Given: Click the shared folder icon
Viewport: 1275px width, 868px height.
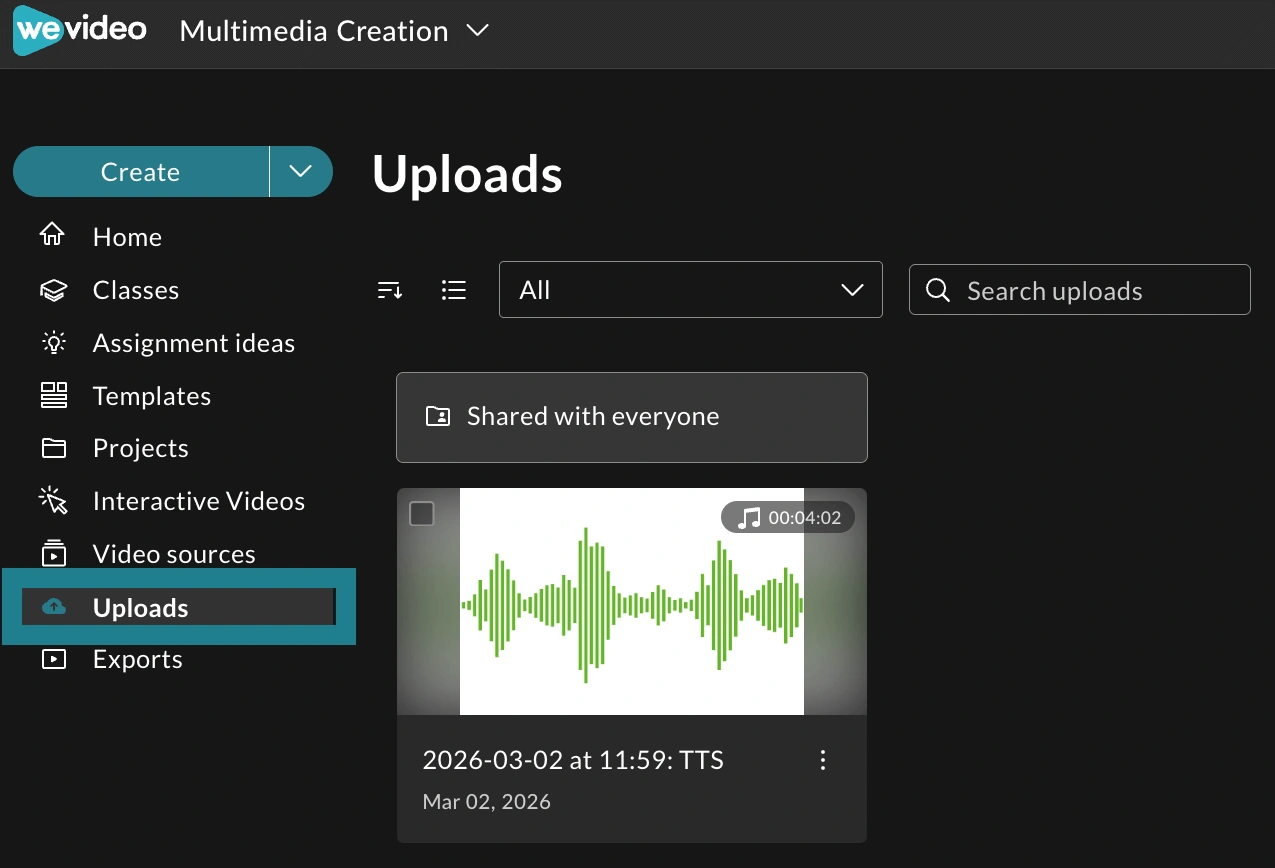Looking at the screenshot, I should 438,417.
